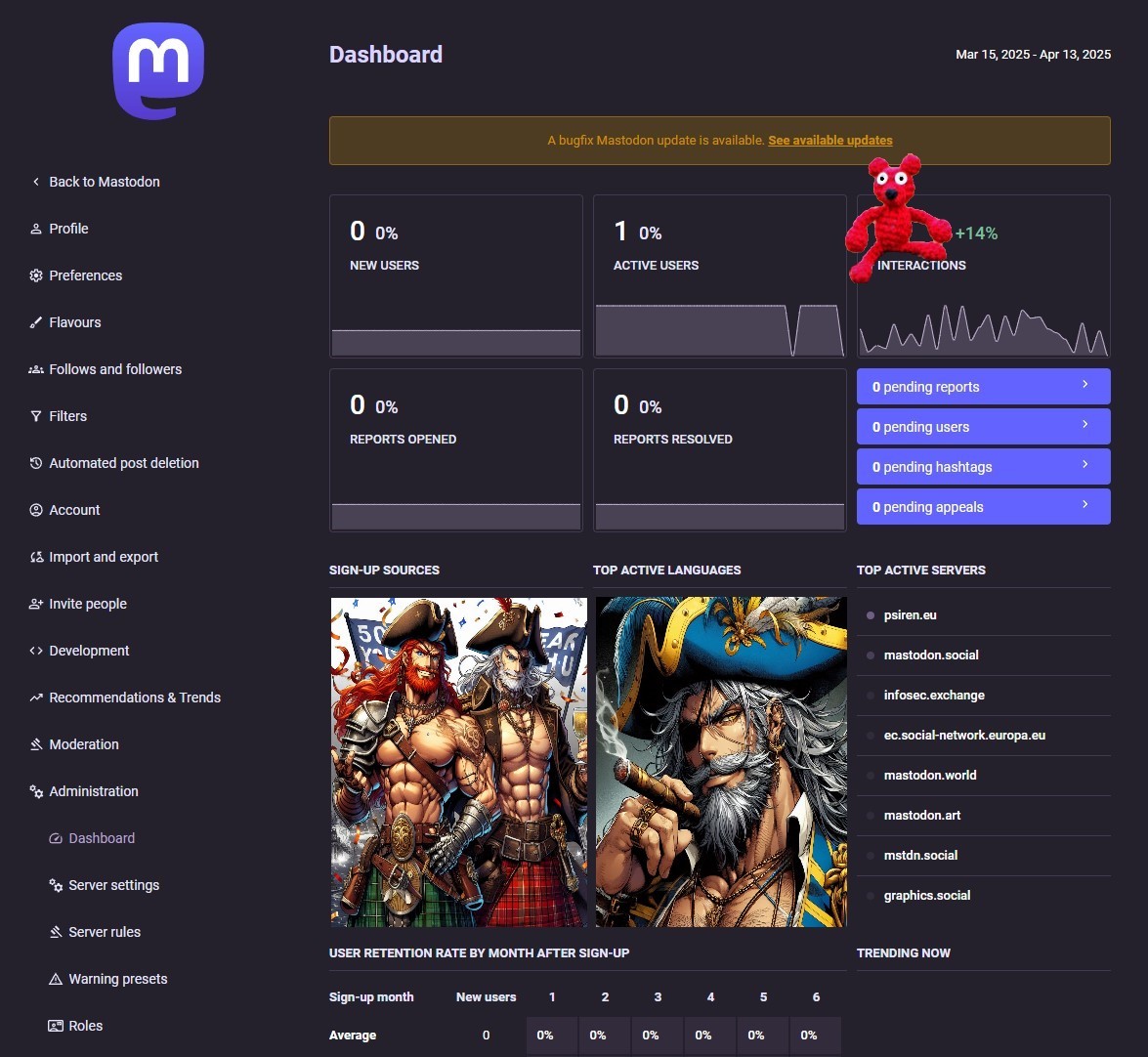Go back to Mastodon
The width and height of the screenshot is (1148, 1057).
point(104,182)
